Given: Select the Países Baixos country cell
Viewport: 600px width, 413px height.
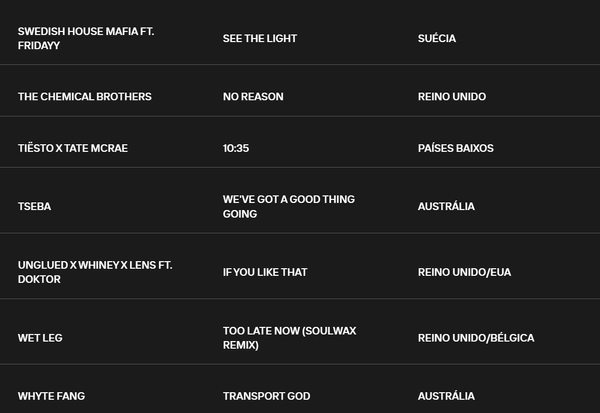Looking at the screenshot, I should (456, 148).
